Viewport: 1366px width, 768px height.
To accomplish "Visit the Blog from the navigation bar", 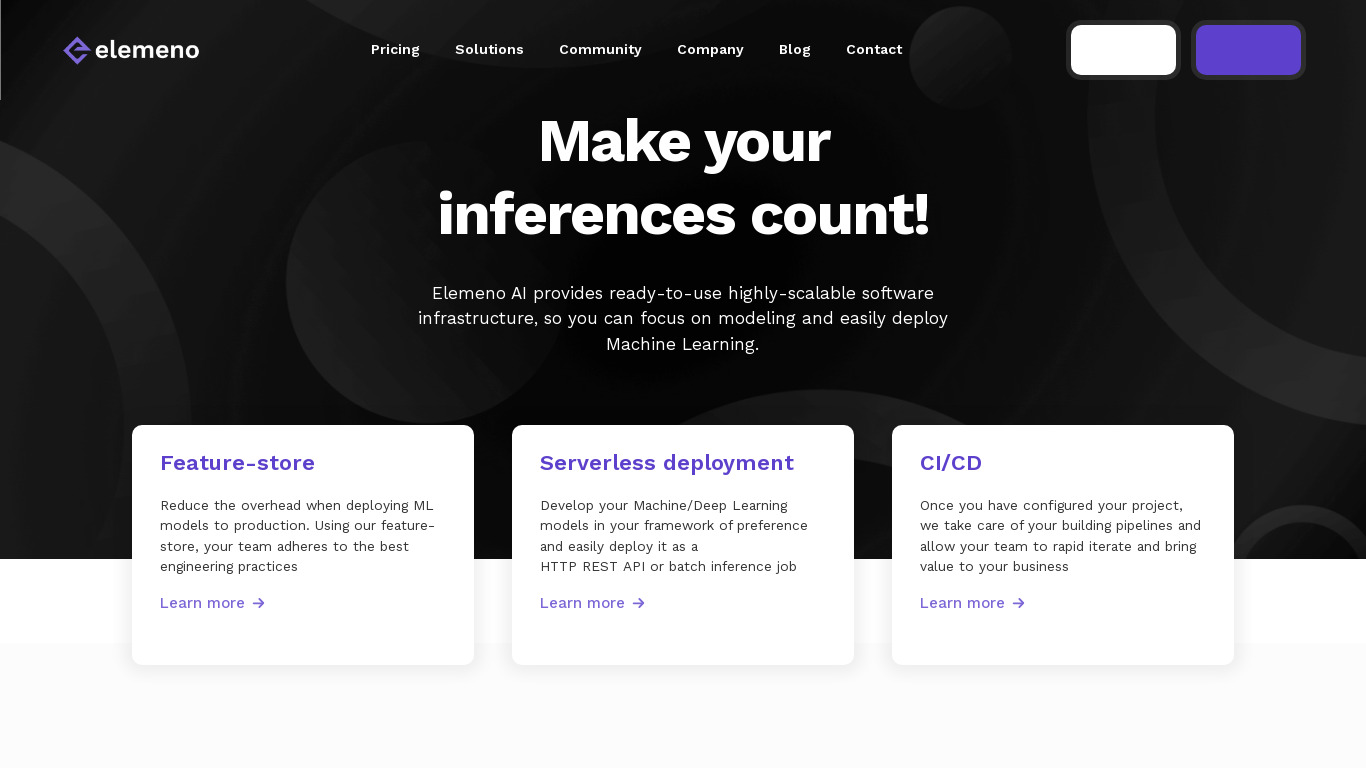I will point(795,50).
